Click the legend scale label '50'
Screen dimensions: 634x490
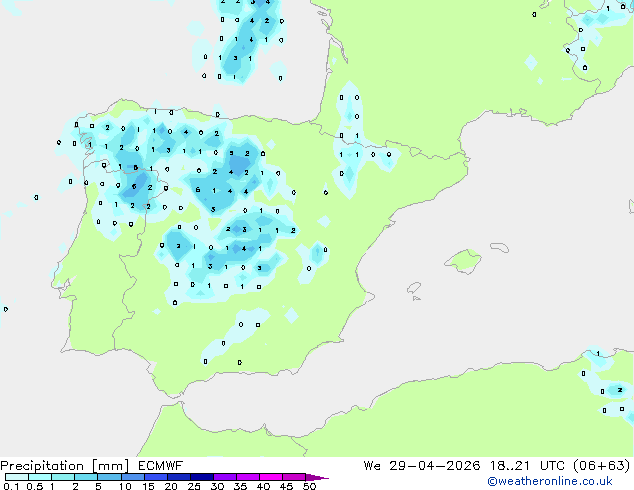point(309,486)
